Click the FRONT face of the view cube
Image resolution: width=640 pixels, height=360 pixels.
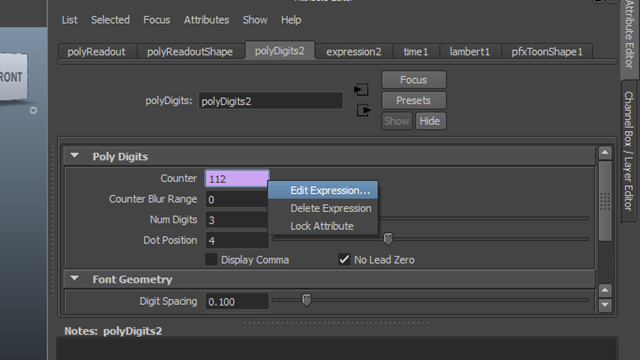[13, 77]
